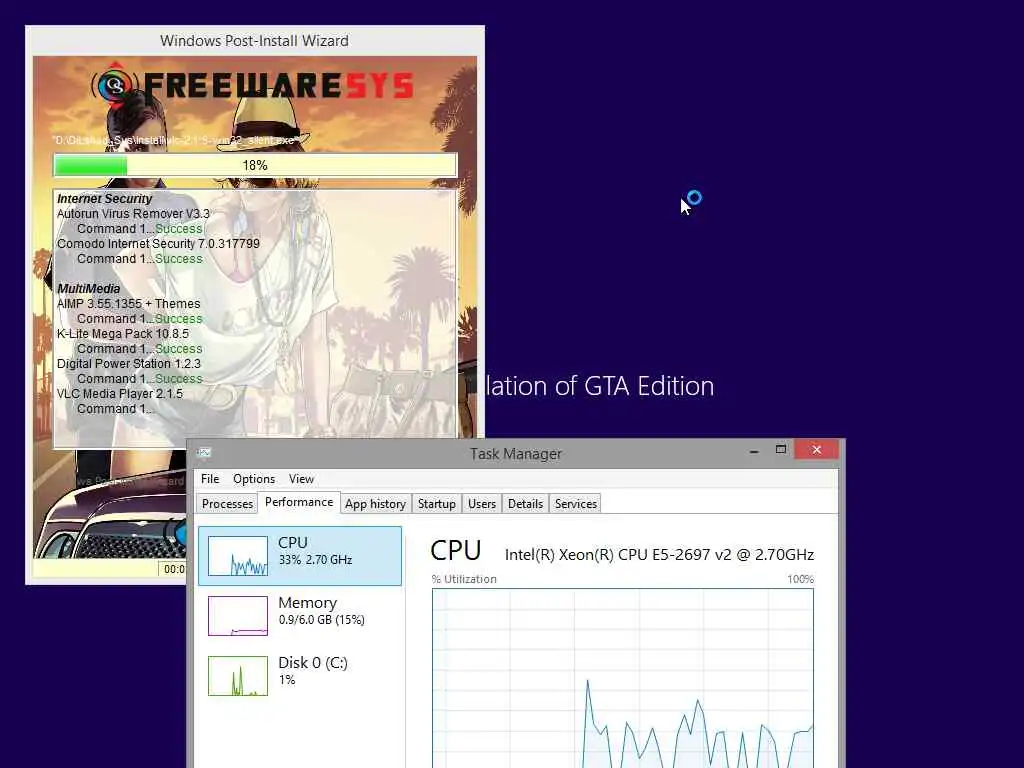
Task: Open the View menu in Task Manager
Action: tap(301, 479)
